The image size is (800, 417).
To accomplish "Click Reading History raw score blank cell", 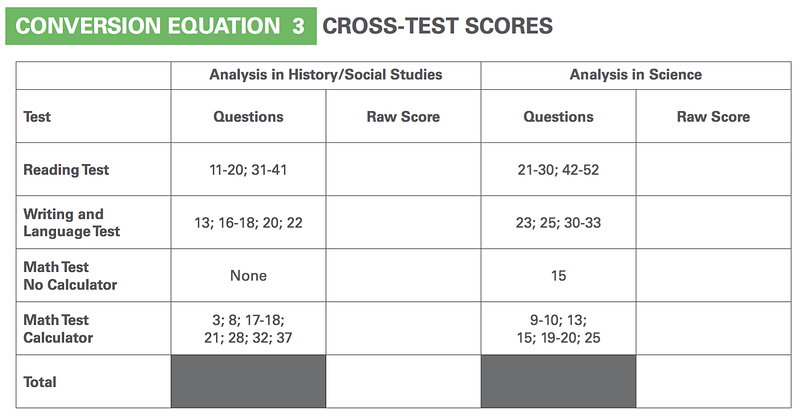I will coord(403,169).
